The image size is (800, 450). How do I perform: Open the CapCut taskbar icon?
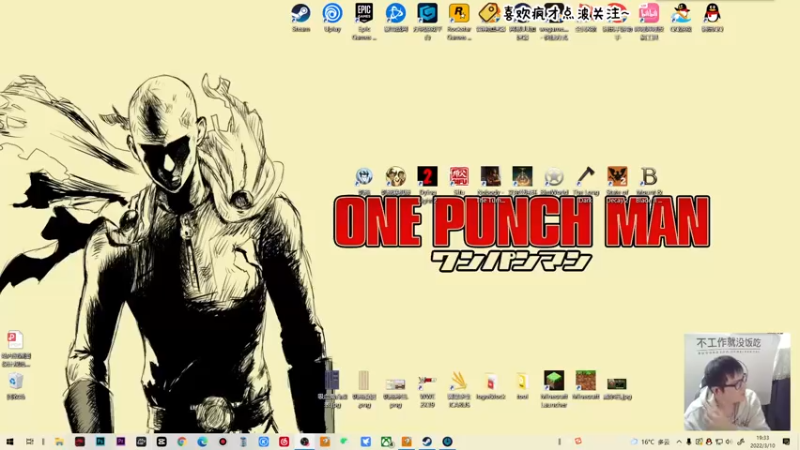coord(161,441)
